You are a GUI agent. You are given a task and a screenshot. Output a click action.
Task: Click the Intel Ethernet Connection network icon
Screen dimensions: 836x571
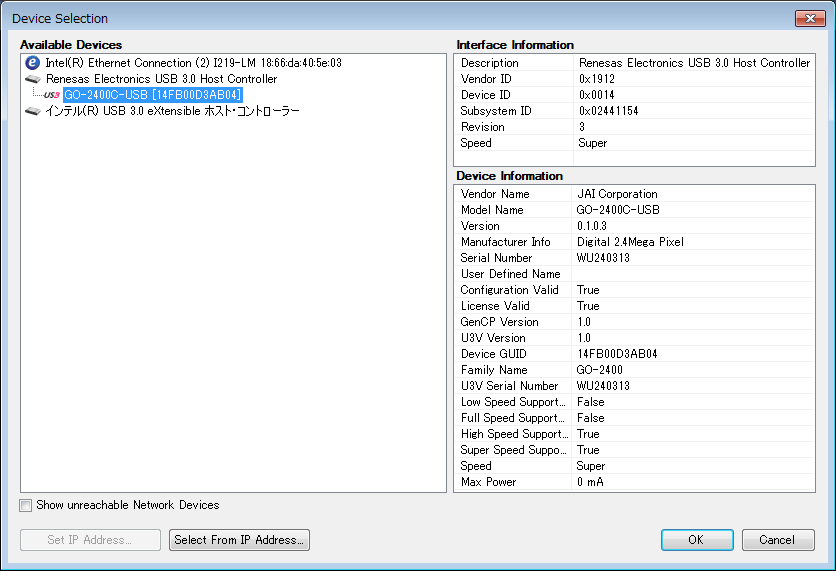33,63
